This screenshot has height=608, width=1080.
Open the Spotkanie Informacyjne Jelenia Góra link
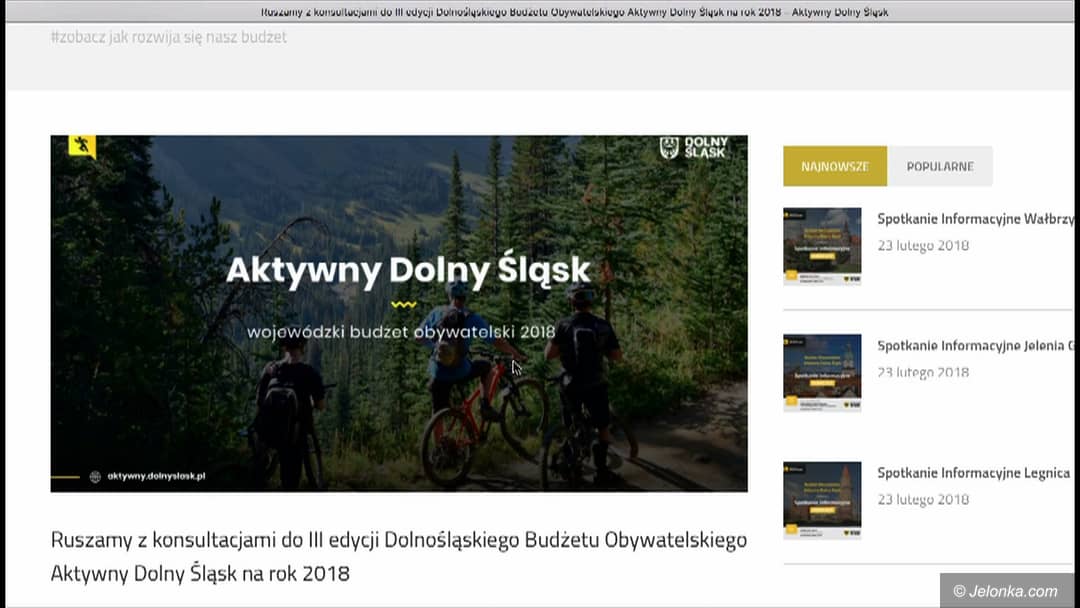coord(974,346)
